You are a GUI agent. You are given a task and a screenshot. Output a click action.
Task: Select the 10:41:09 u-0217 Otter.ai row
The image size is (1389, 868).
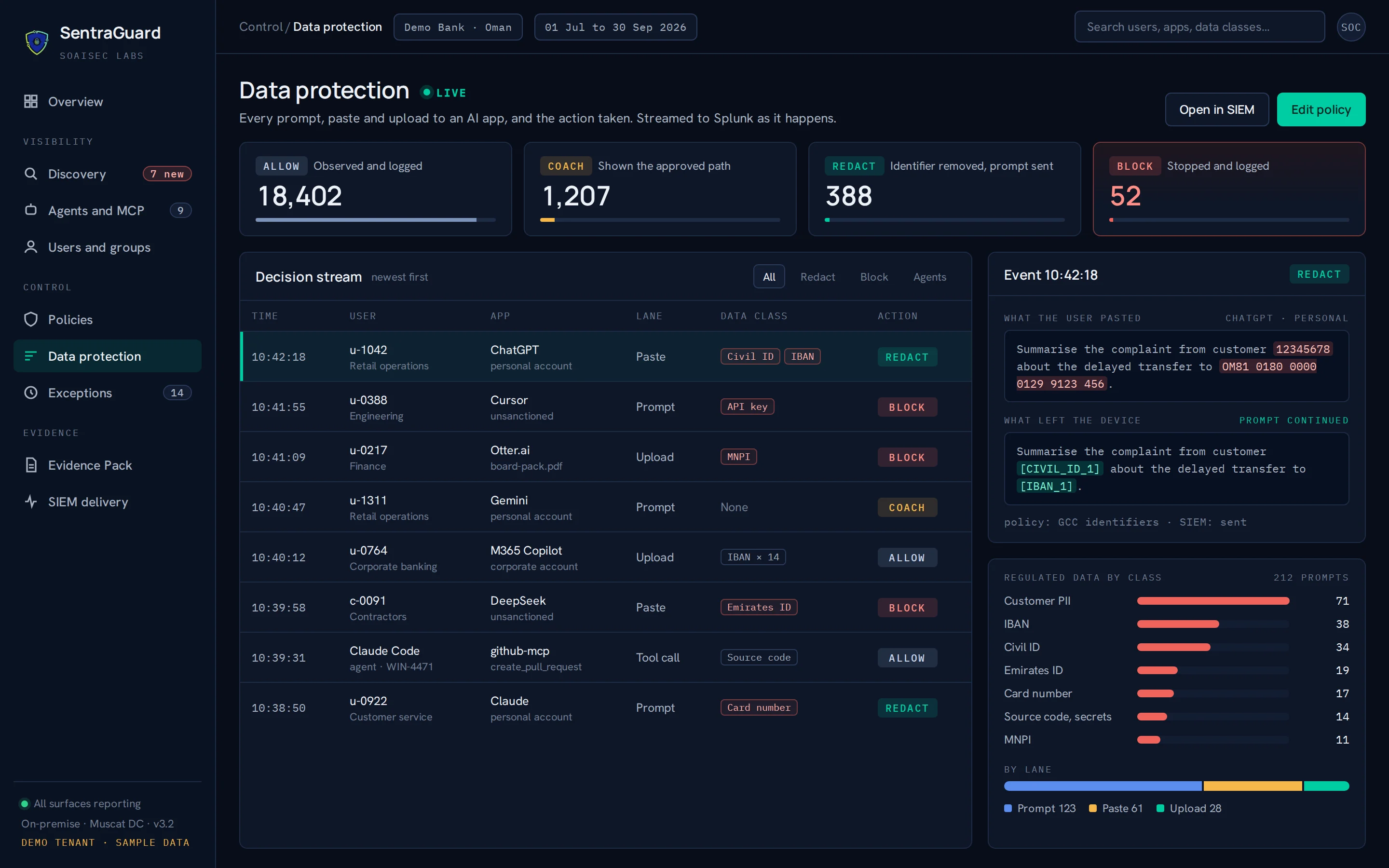click(606, 457)
